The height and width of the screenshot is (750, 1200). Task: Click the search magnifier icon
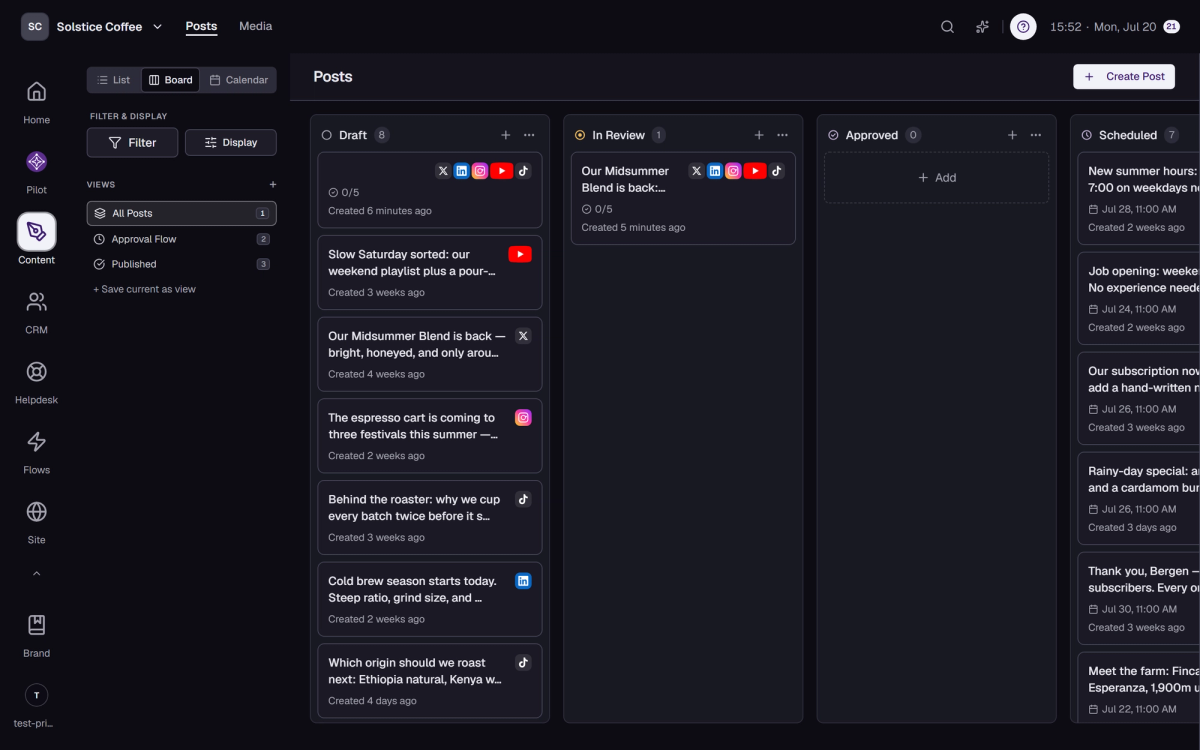[x=947, y=27]
